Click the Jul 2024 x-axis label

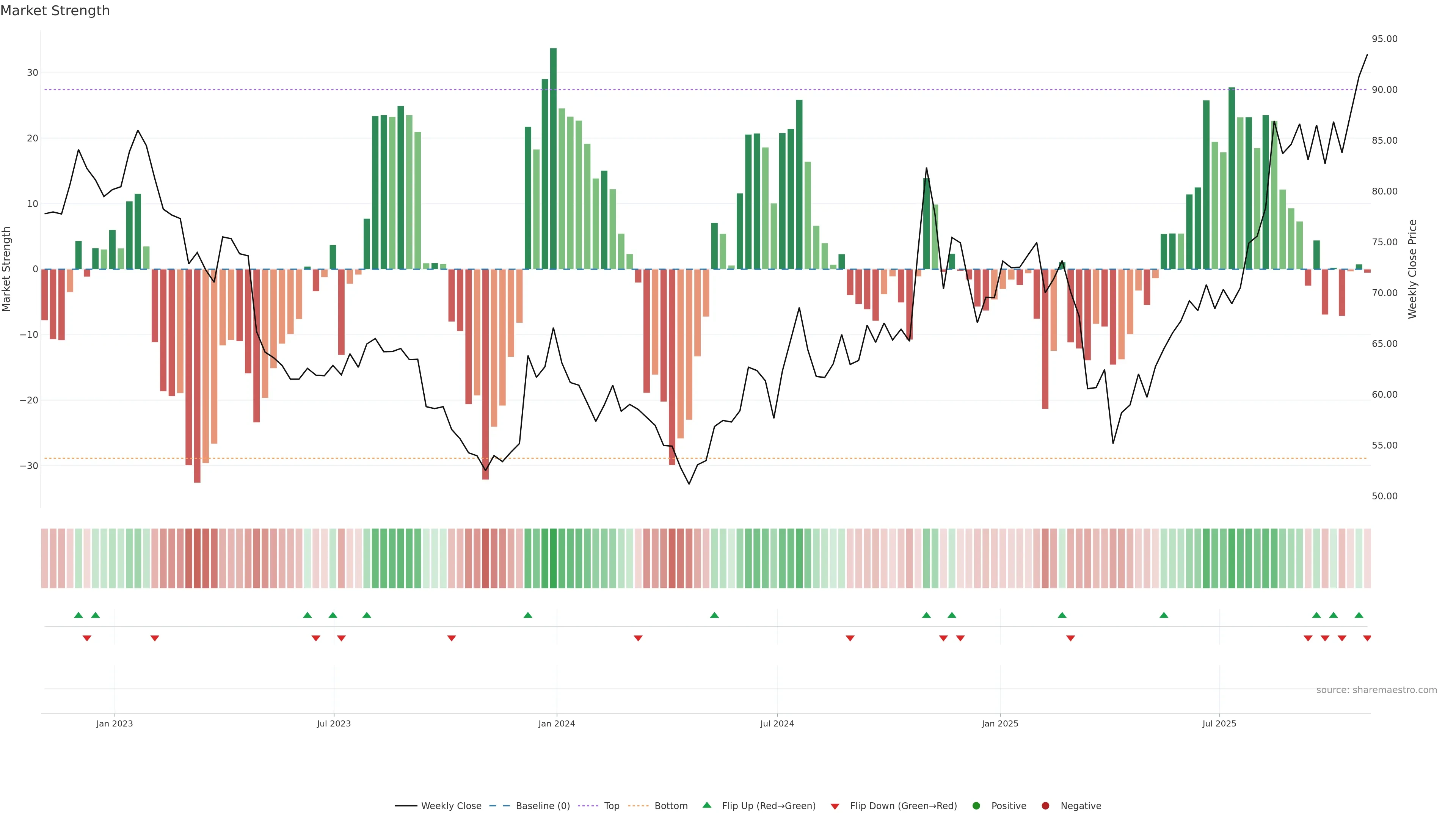point(777,723)
